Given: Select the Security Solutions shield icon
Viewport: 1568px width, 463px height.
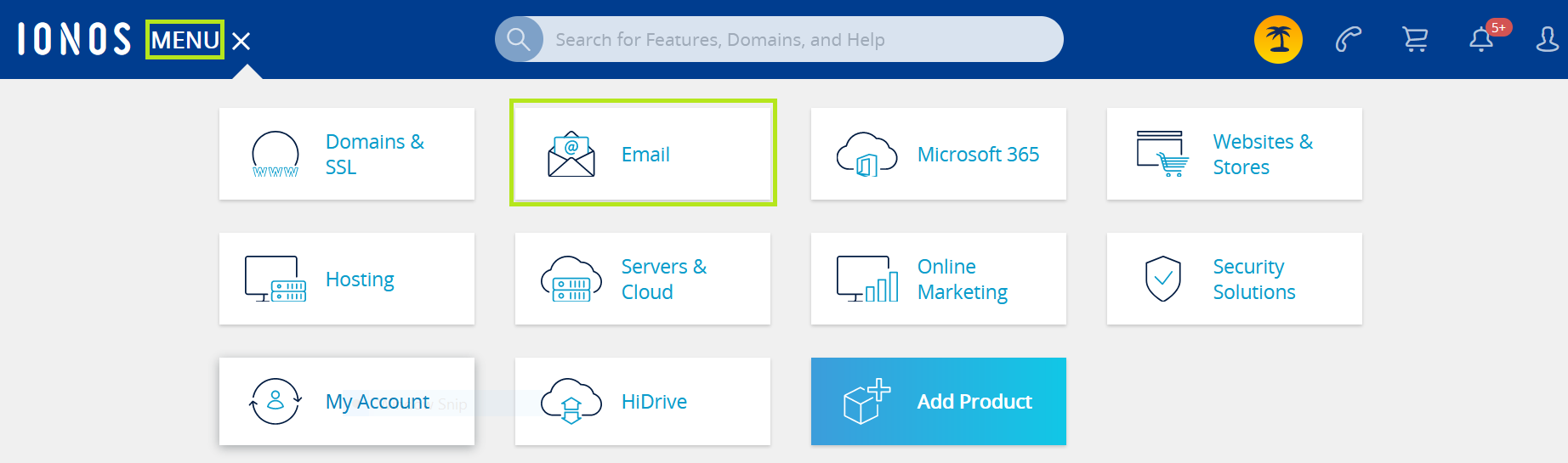Looking at the screenshot, I should pyautogui.click(x=1162, y=279).
